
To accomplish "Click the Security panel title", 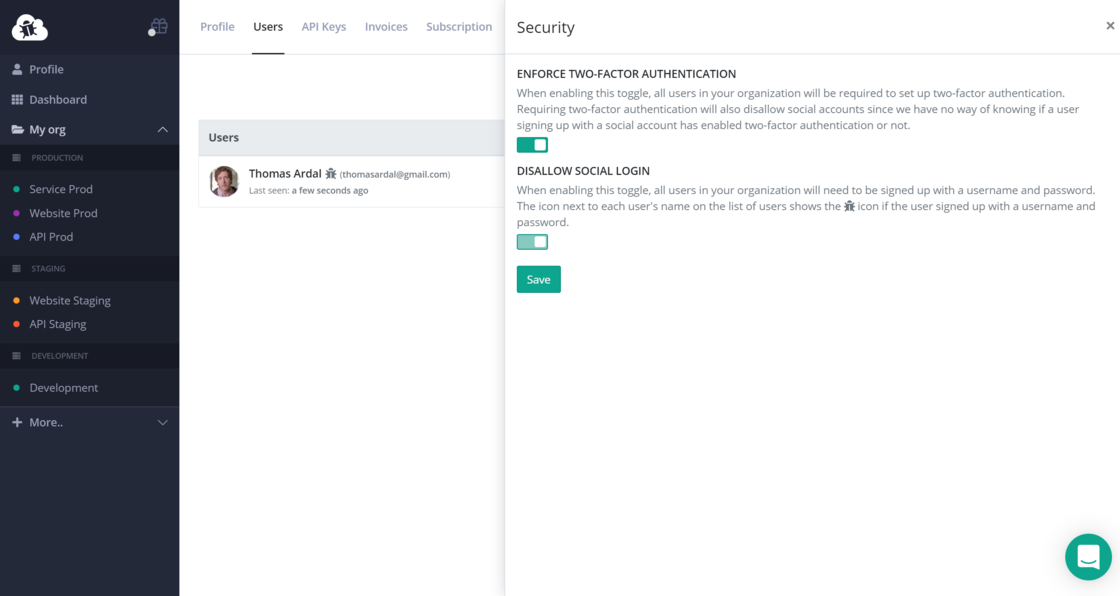I will (x=546, y=27).
